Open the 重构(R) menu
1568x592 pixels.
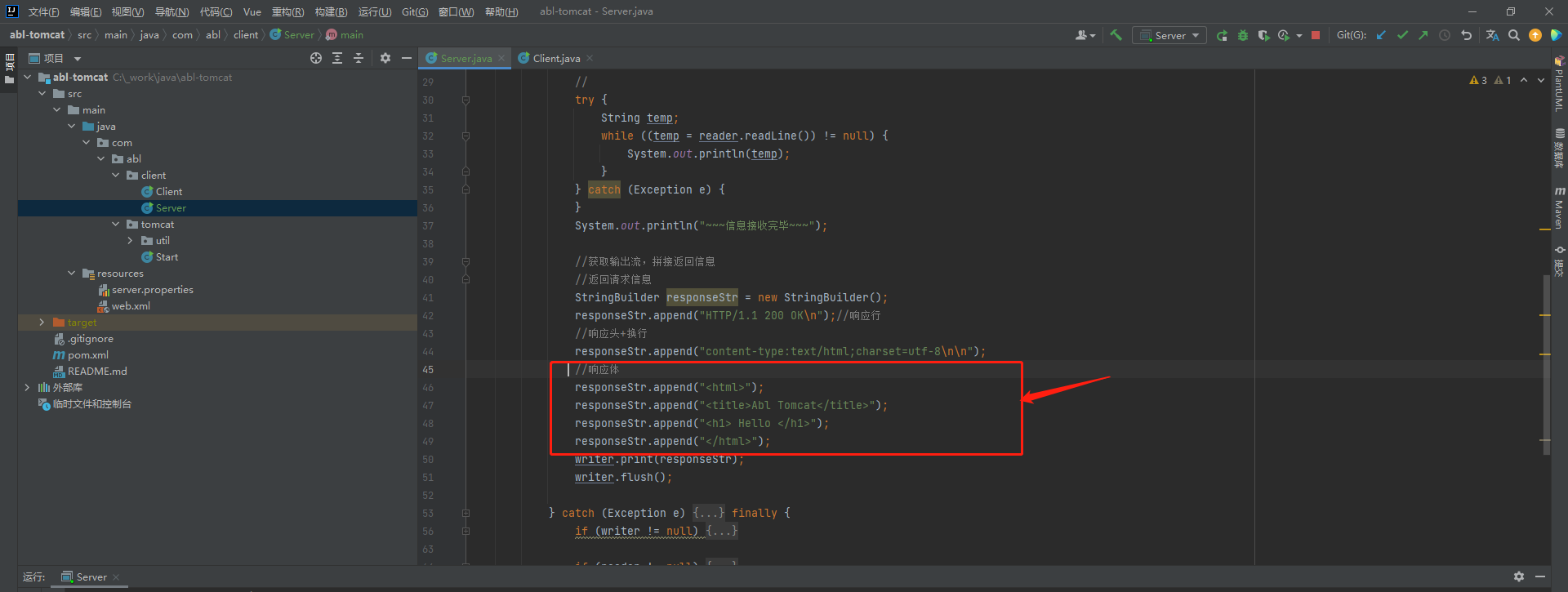coord(287,11)
